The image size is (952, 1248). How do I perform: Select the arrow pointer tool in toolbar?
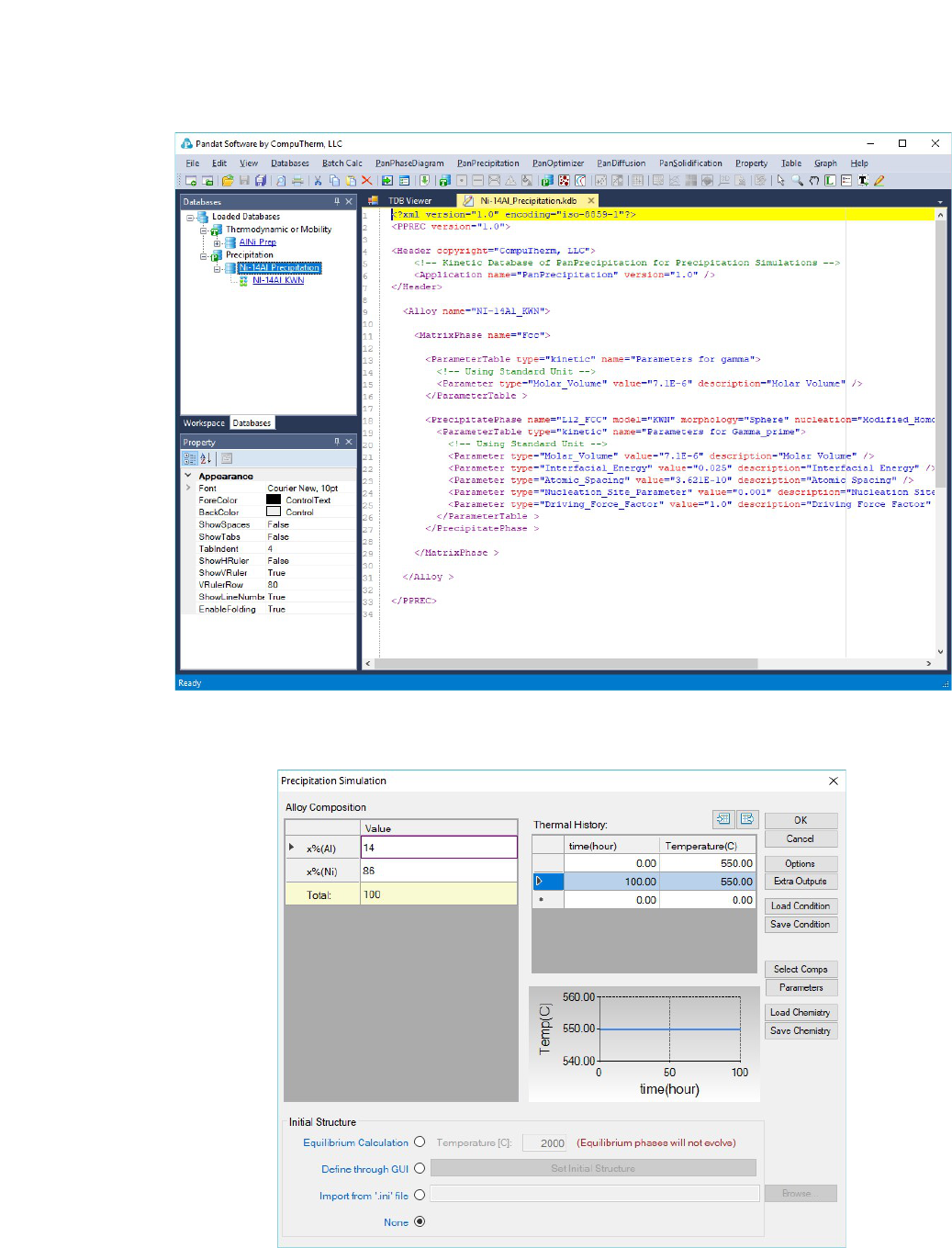click(x=781, y=181)
